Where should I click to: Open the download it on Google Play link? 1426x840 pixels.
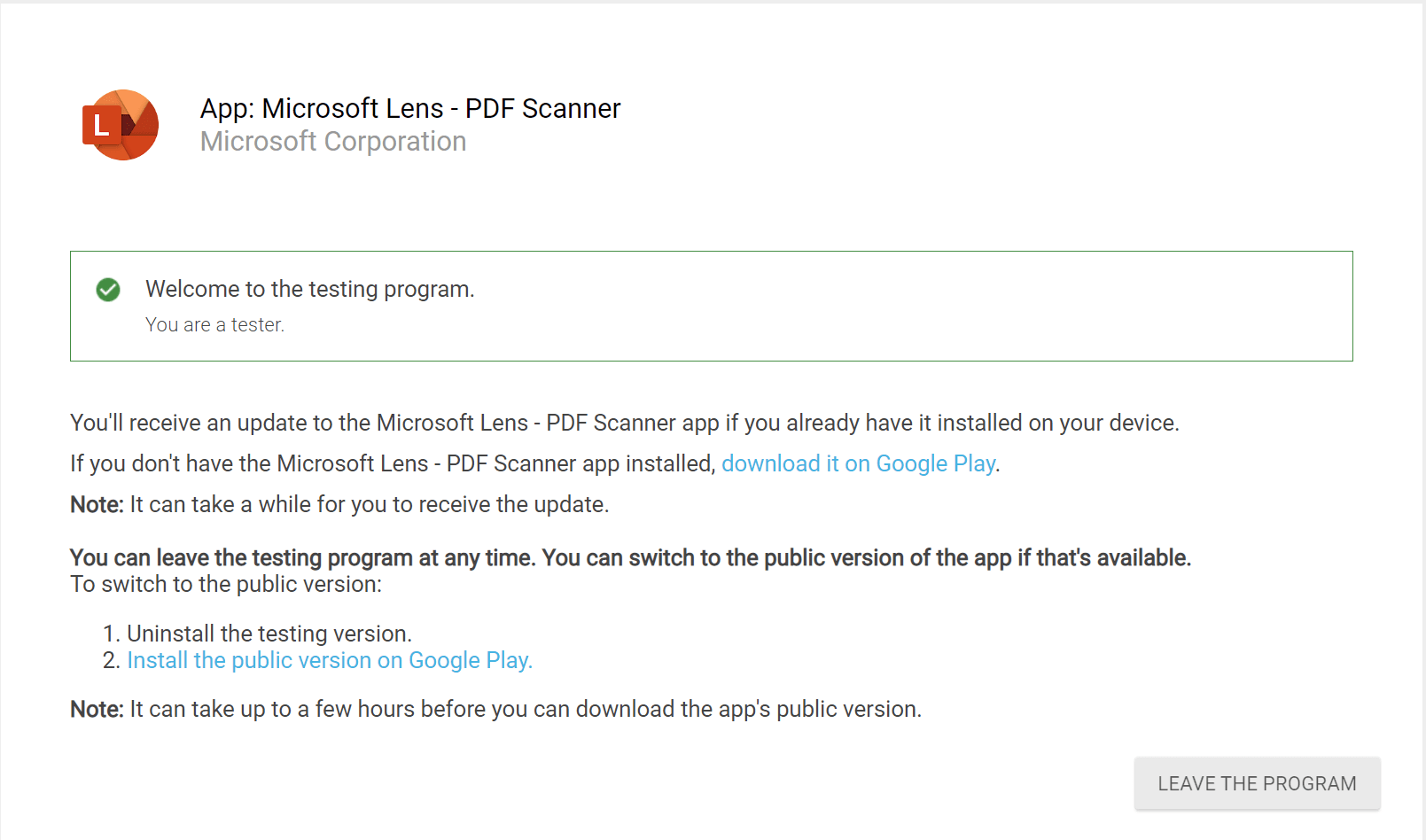click(858, 463)
